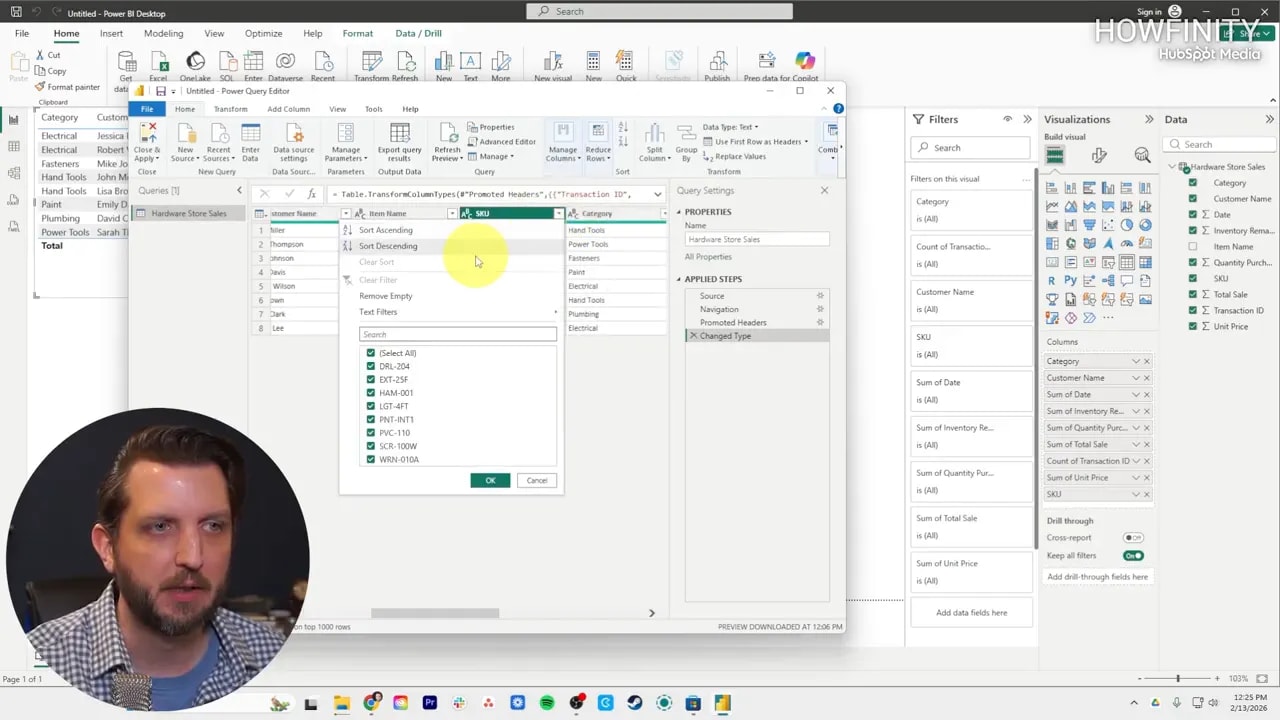The height and width of the screenshot is (720, 1280).
Task: Toggle the WRN-010A checkbox
Action: coord(370,460)
